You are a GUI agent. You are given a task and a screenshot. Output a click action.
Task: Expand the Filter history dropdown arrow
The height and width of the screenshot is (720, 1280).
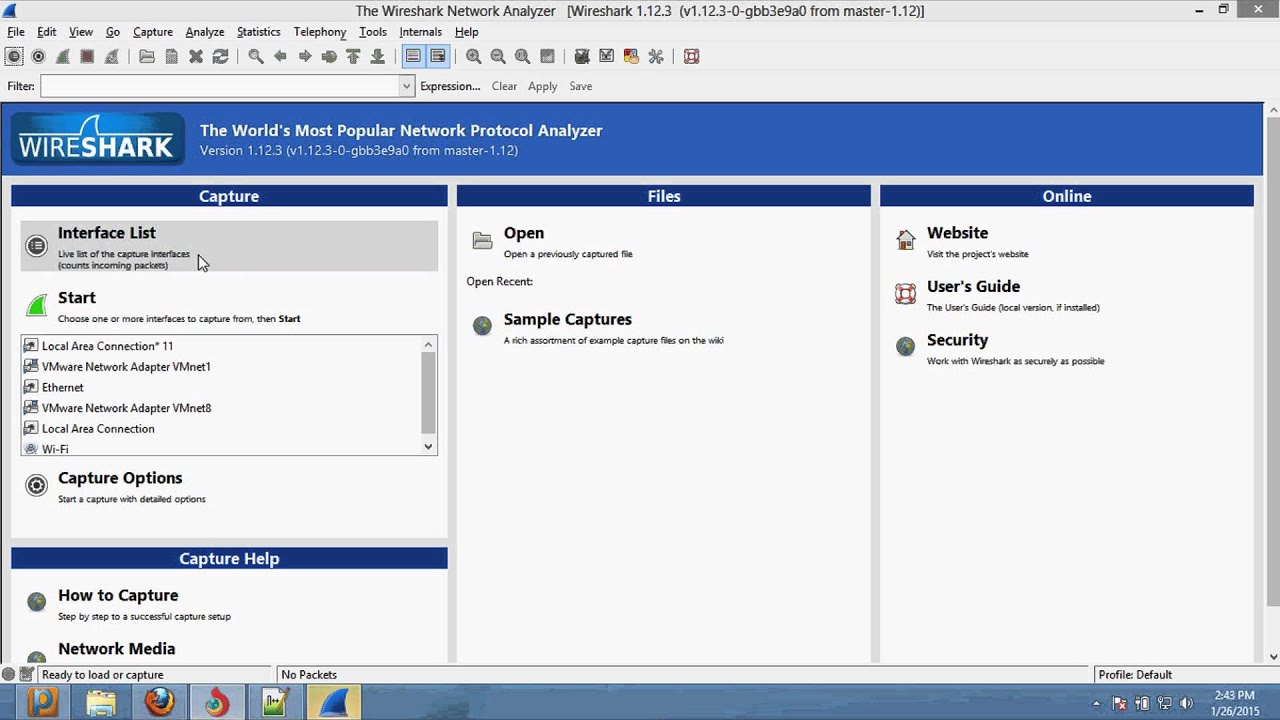click(406, 86)
